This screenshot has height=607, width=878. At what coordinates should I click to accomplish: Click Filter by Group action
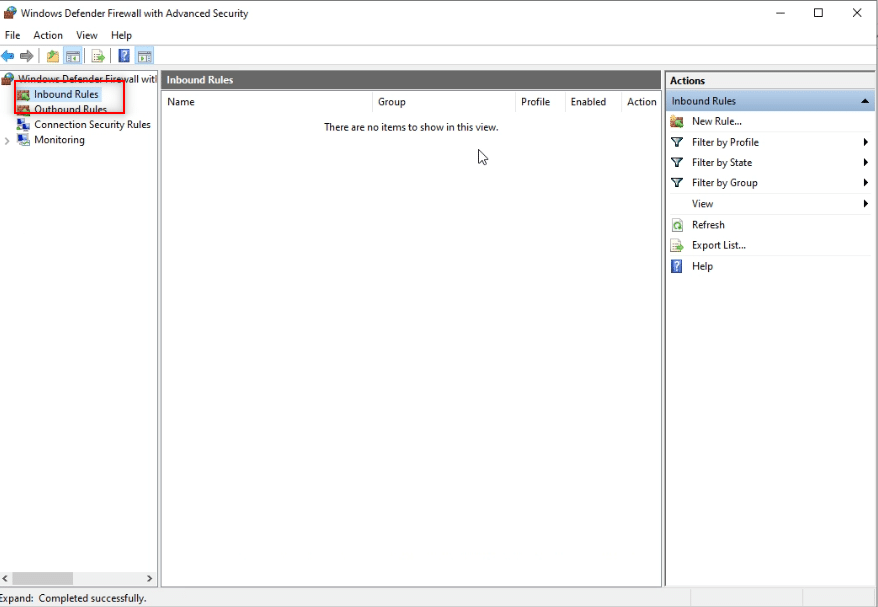725,183
